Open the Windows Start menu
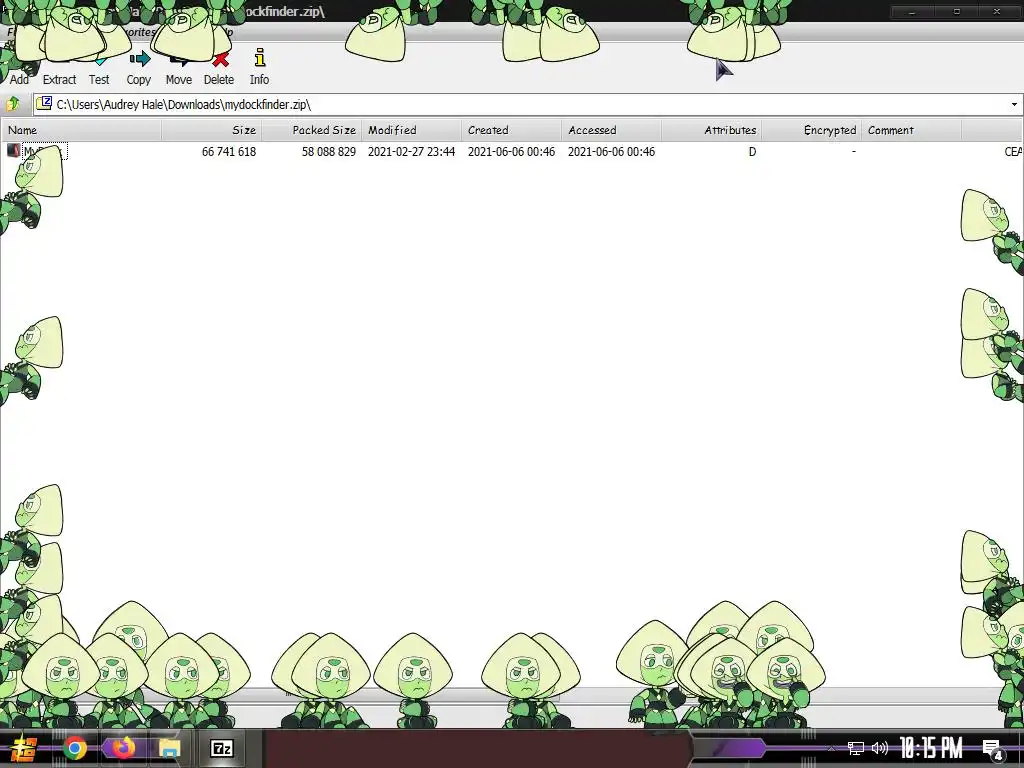1024x768 pixels. (24, 748)
